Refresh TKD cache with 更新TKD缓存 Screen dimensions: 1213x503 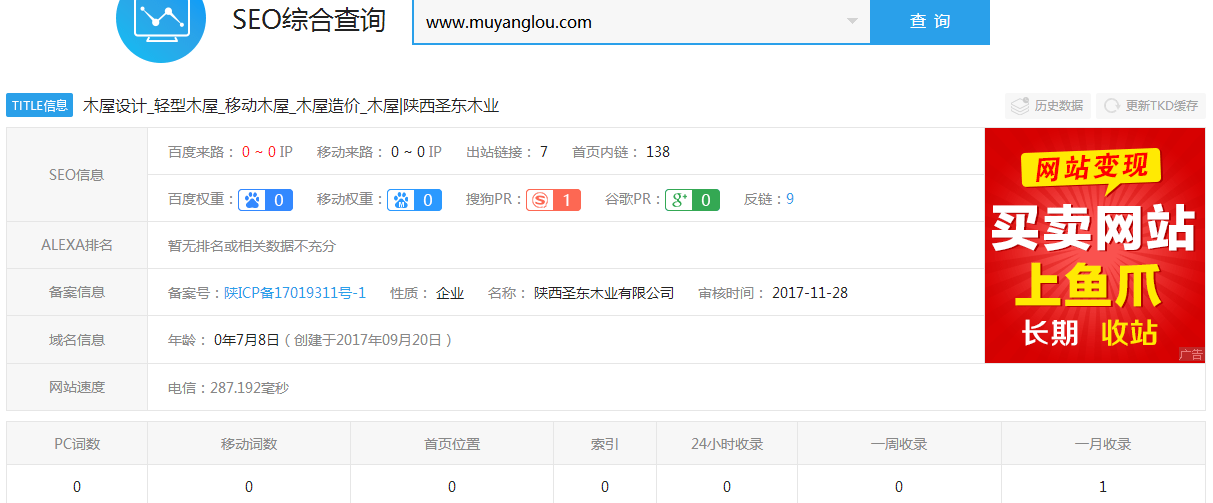tap(1151, 106)
